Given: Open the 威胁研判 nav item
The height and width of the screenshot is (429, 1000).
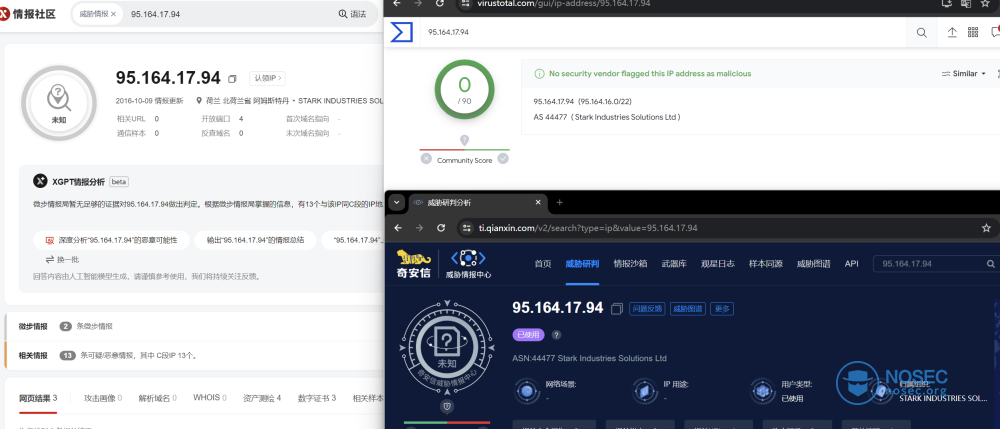Looking at the screenshot, I should [582, 264].
